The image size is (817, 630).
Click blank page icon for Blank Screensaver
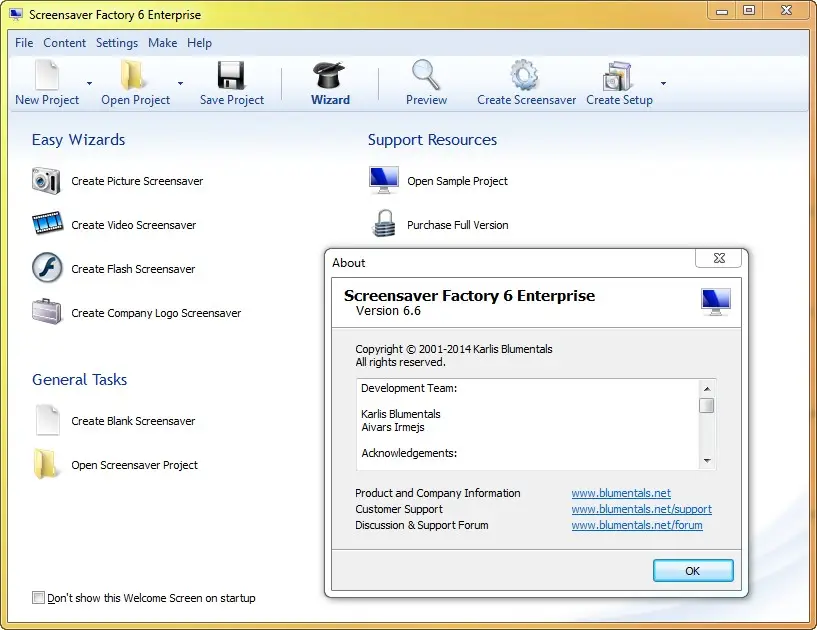47,419
